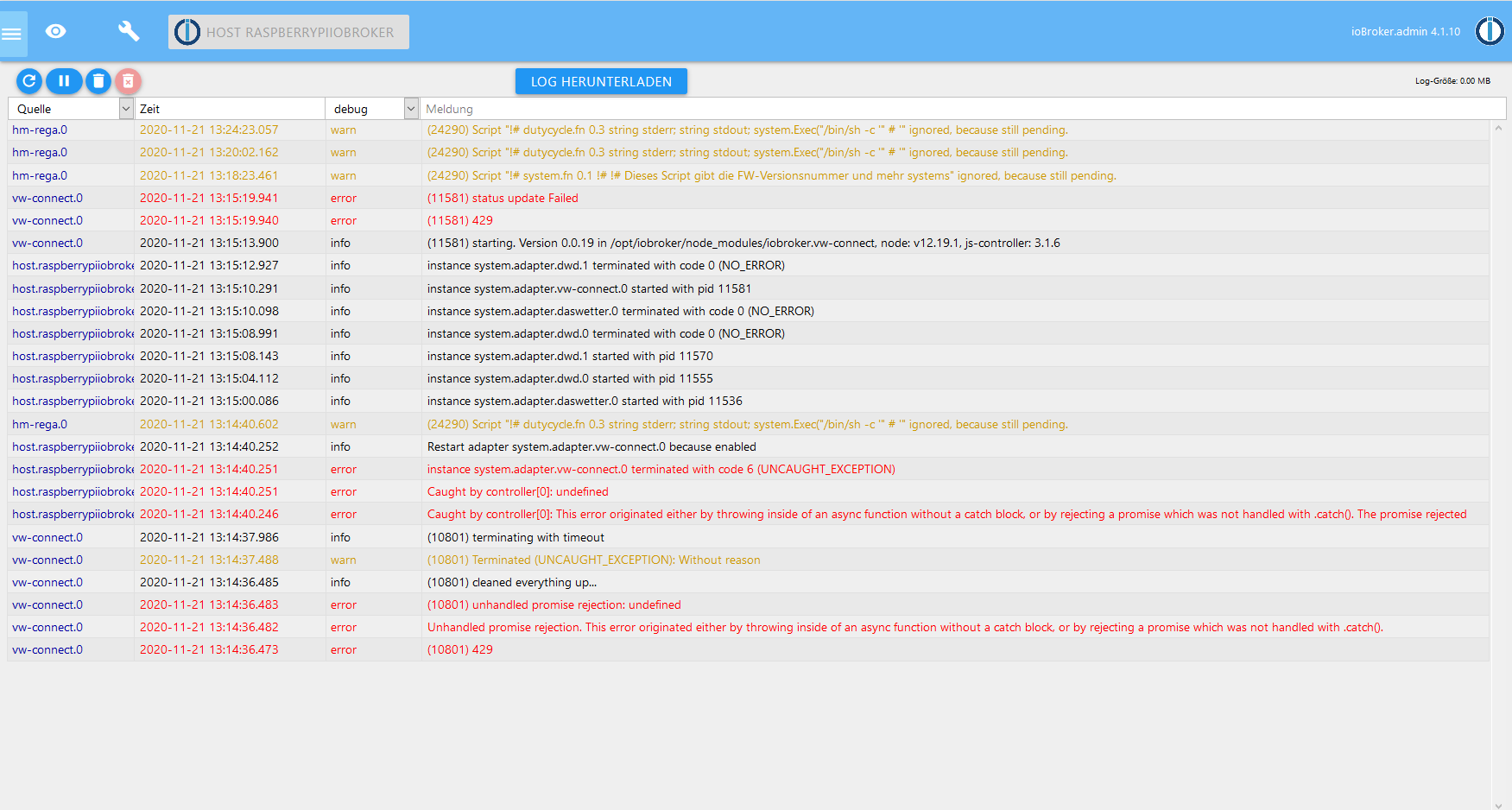Click 'dwd.1 started with pid 11570' message
1512x810 pixels.
click(570, 356)
